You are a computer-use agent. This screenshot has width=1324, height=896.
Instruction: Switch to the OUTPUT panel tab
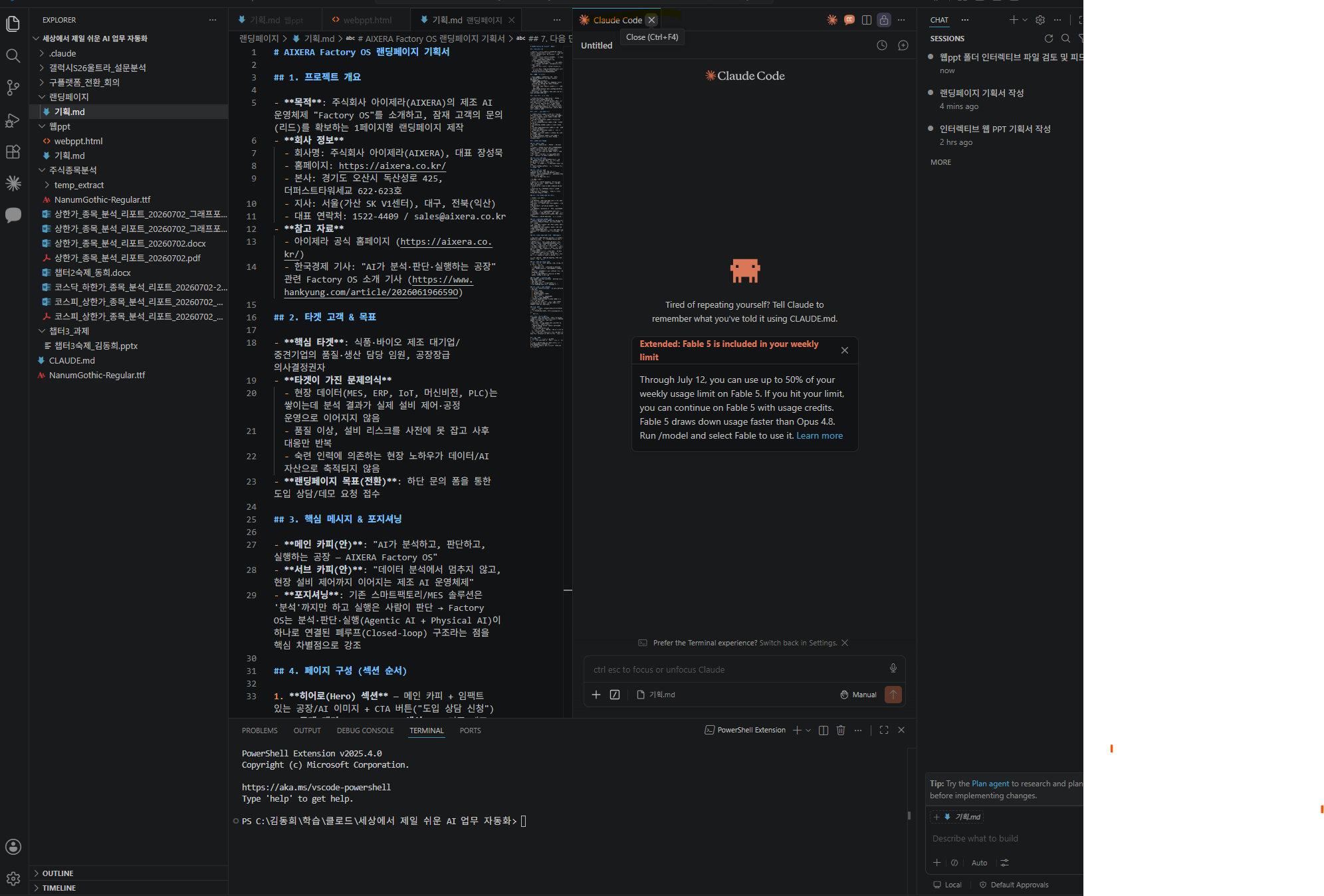coord(307,730)
